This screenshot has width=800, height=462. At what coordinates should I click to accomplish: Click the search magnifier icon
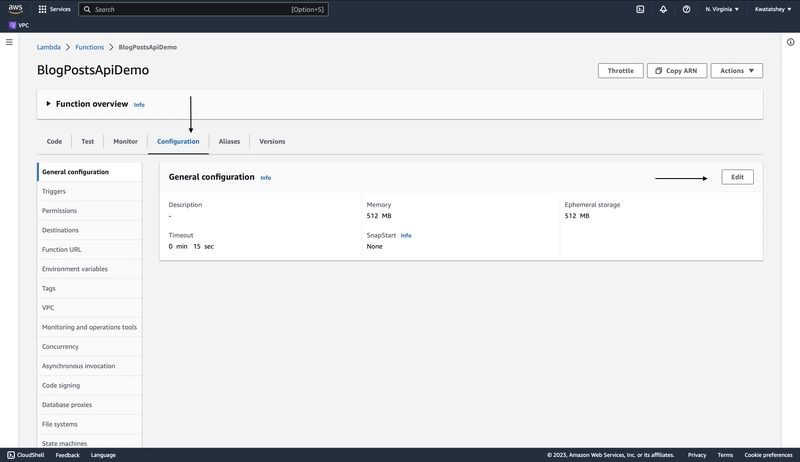coord(87,9)
